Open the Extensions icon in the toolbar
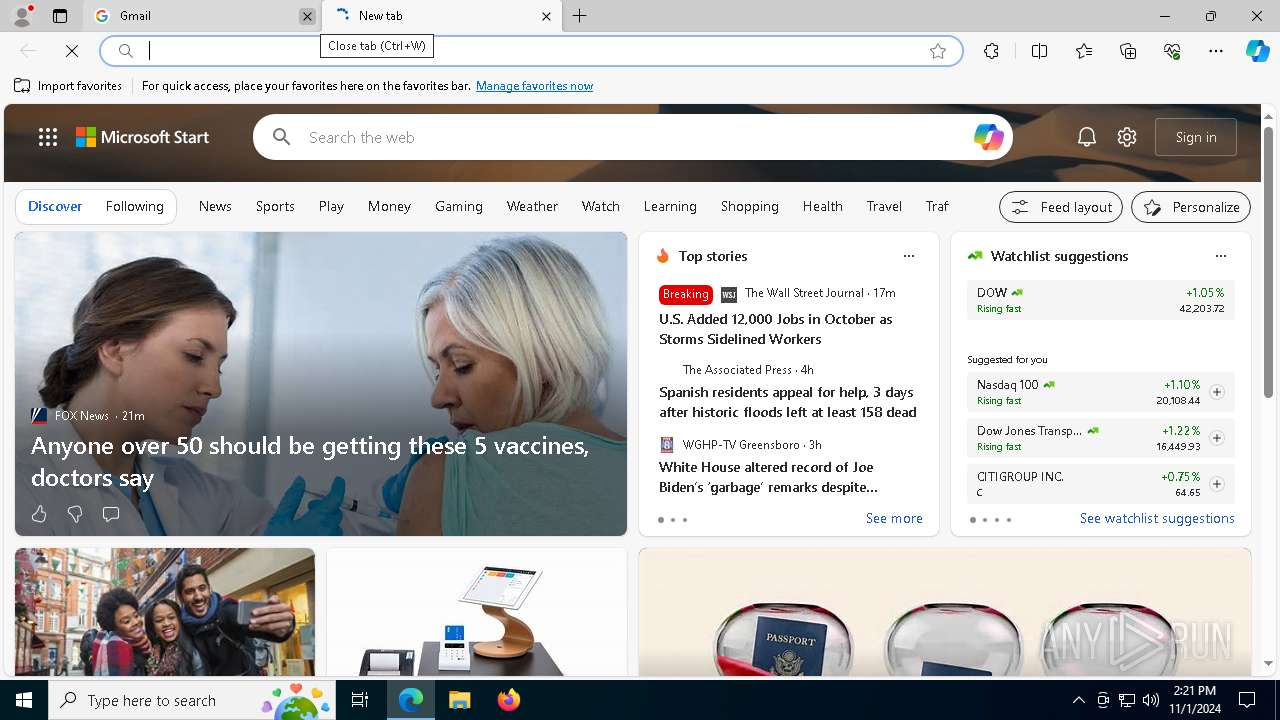Viewport: 1280px width, 720px height. 991,51
